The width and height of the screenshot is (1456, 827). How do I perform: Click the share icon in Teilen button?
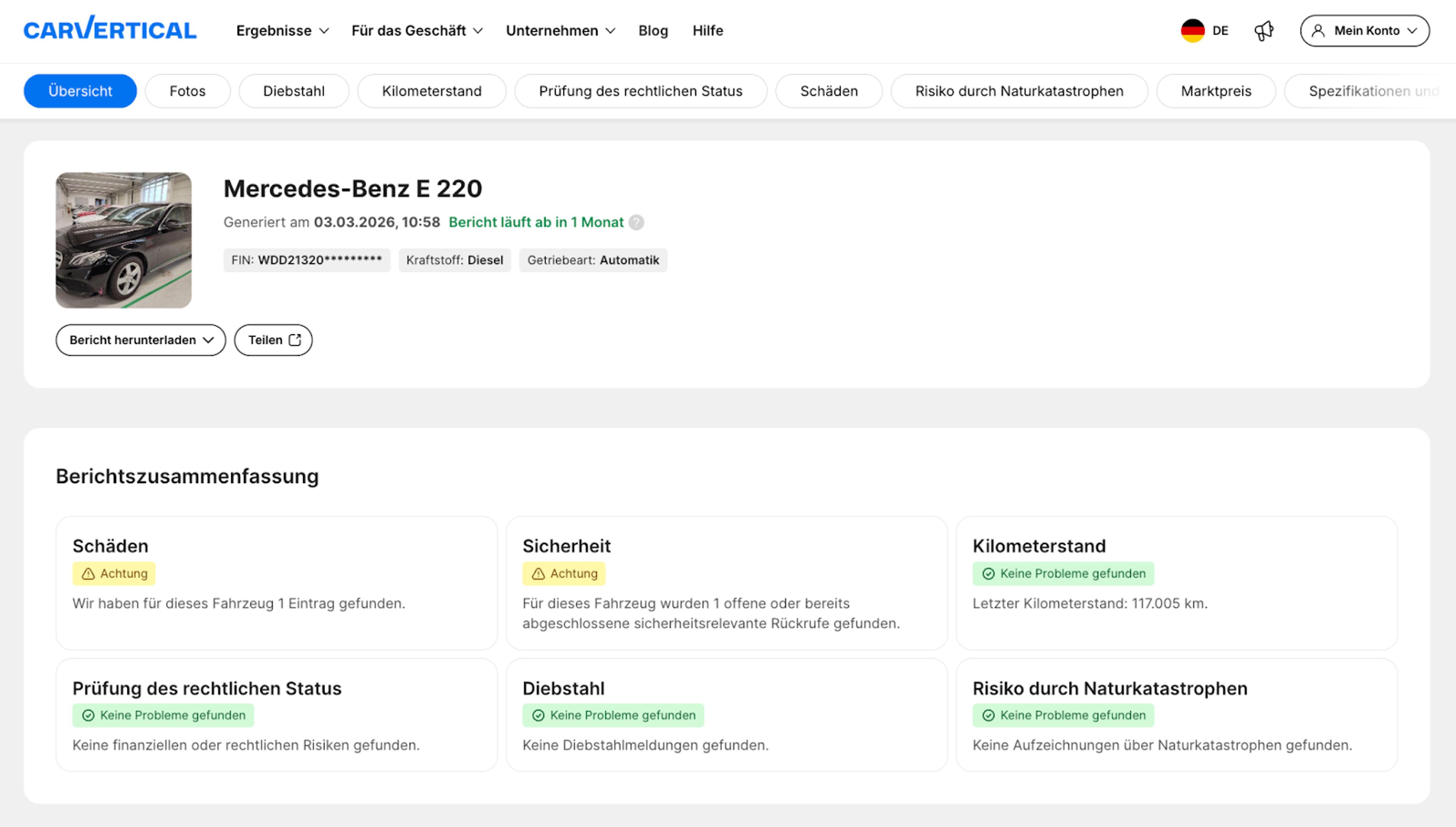pyautogui.click(x=295, y=340)
